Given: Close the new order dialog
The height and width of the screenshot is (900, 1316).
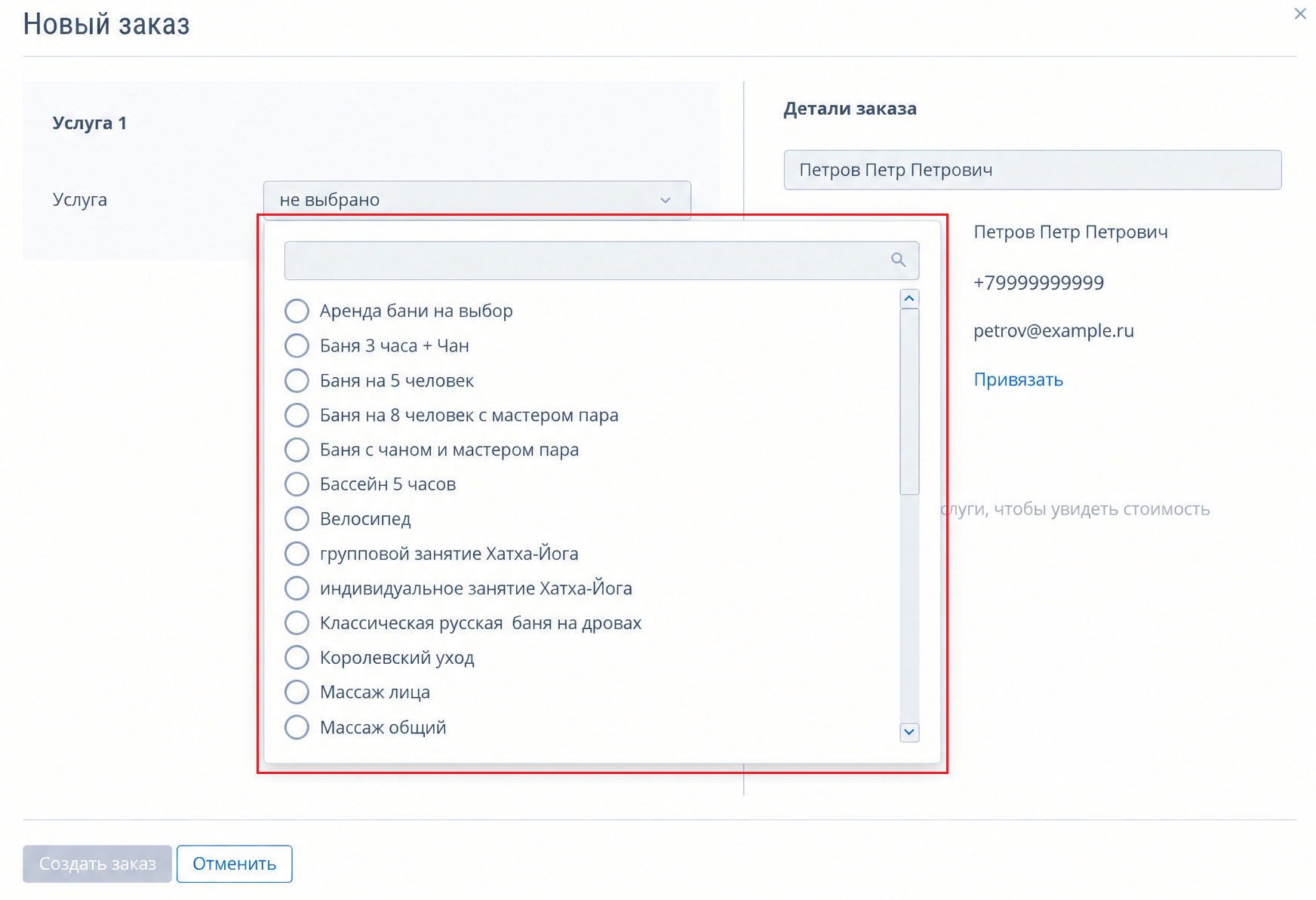Looking at the screenshot, I should tap(1300, 14).
